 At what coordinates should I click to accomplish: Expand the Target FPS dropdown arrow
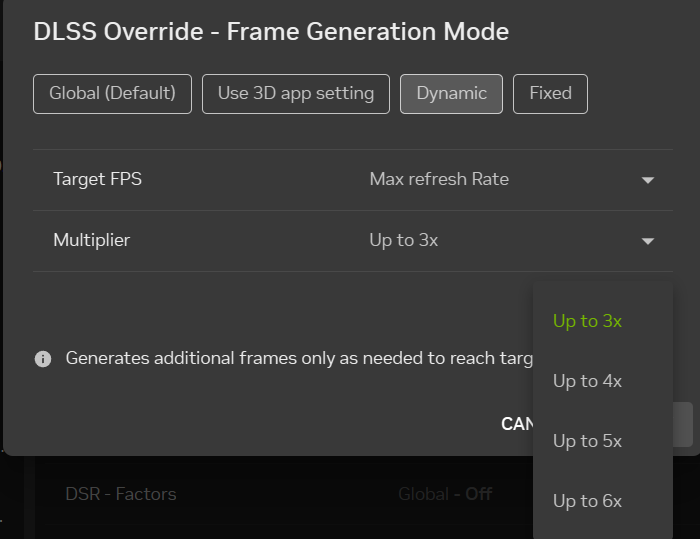[648, 180]
